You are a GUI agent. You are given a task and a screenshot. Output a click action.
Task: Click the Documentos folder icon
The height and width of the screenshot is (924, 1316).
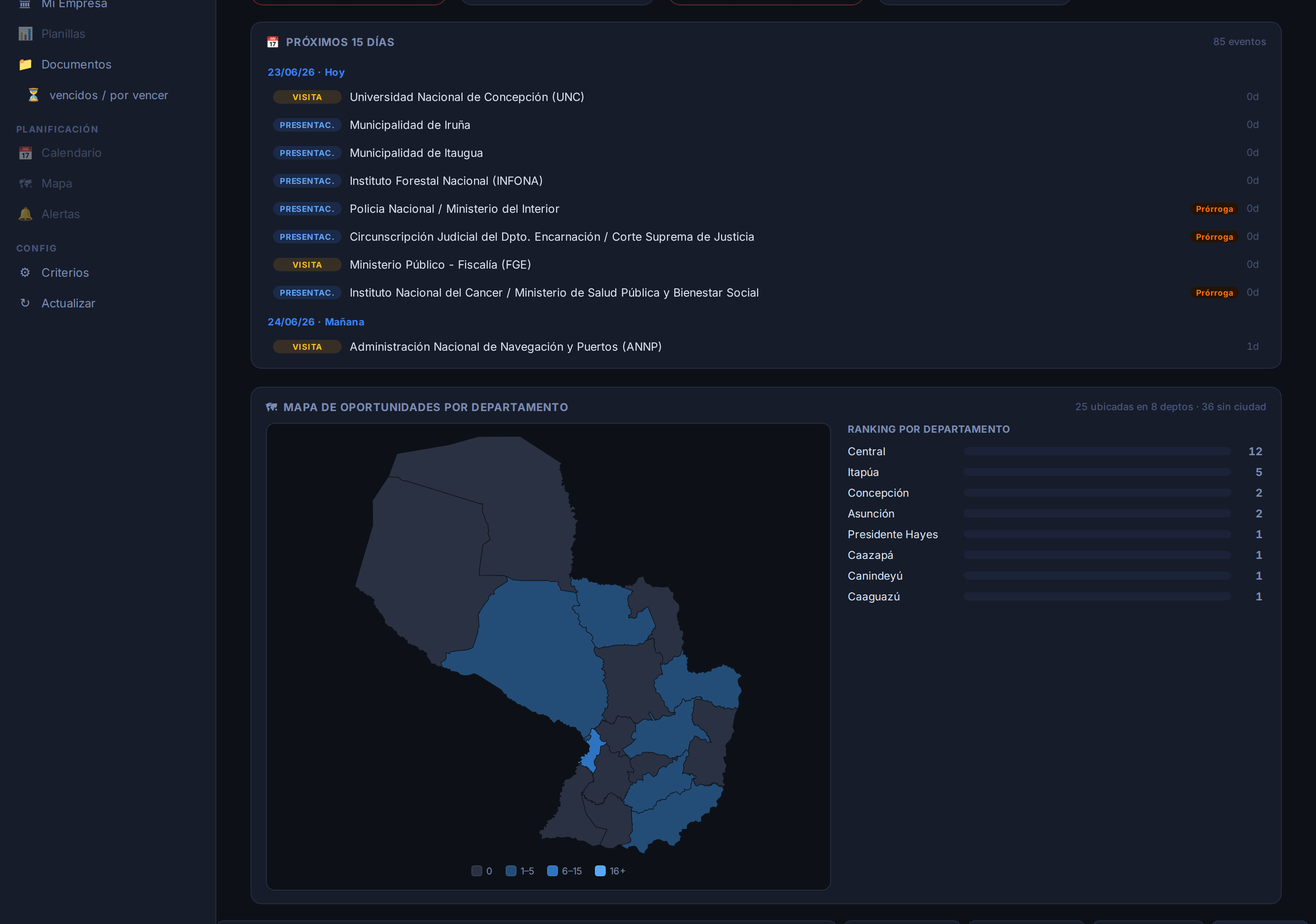[25, 64]
